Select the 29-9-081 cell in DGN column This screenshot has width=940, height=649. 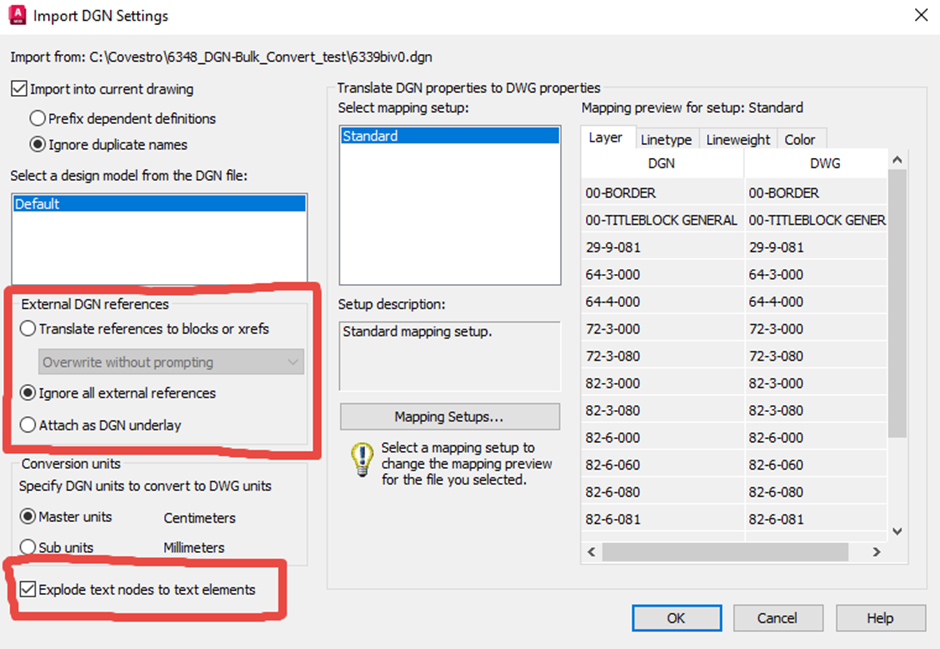click(x=662, y=247)
